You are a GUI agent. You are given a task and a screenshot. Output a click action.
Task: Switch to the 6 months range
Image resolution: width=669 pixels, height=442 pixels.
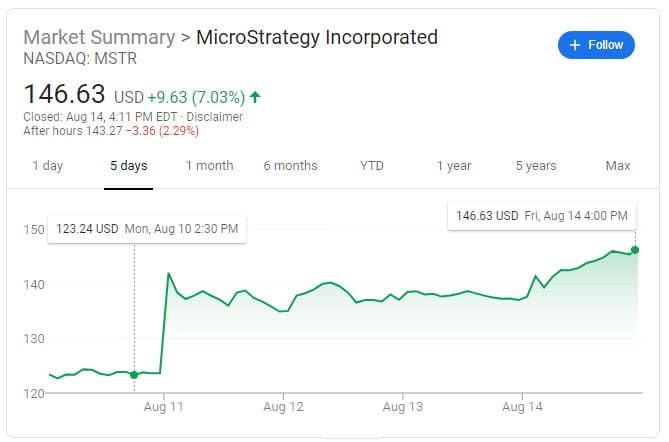(290, 166)
